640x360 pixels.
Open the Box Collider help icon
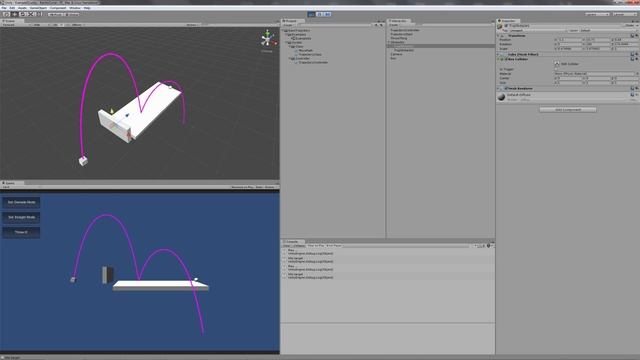[632, 59]
